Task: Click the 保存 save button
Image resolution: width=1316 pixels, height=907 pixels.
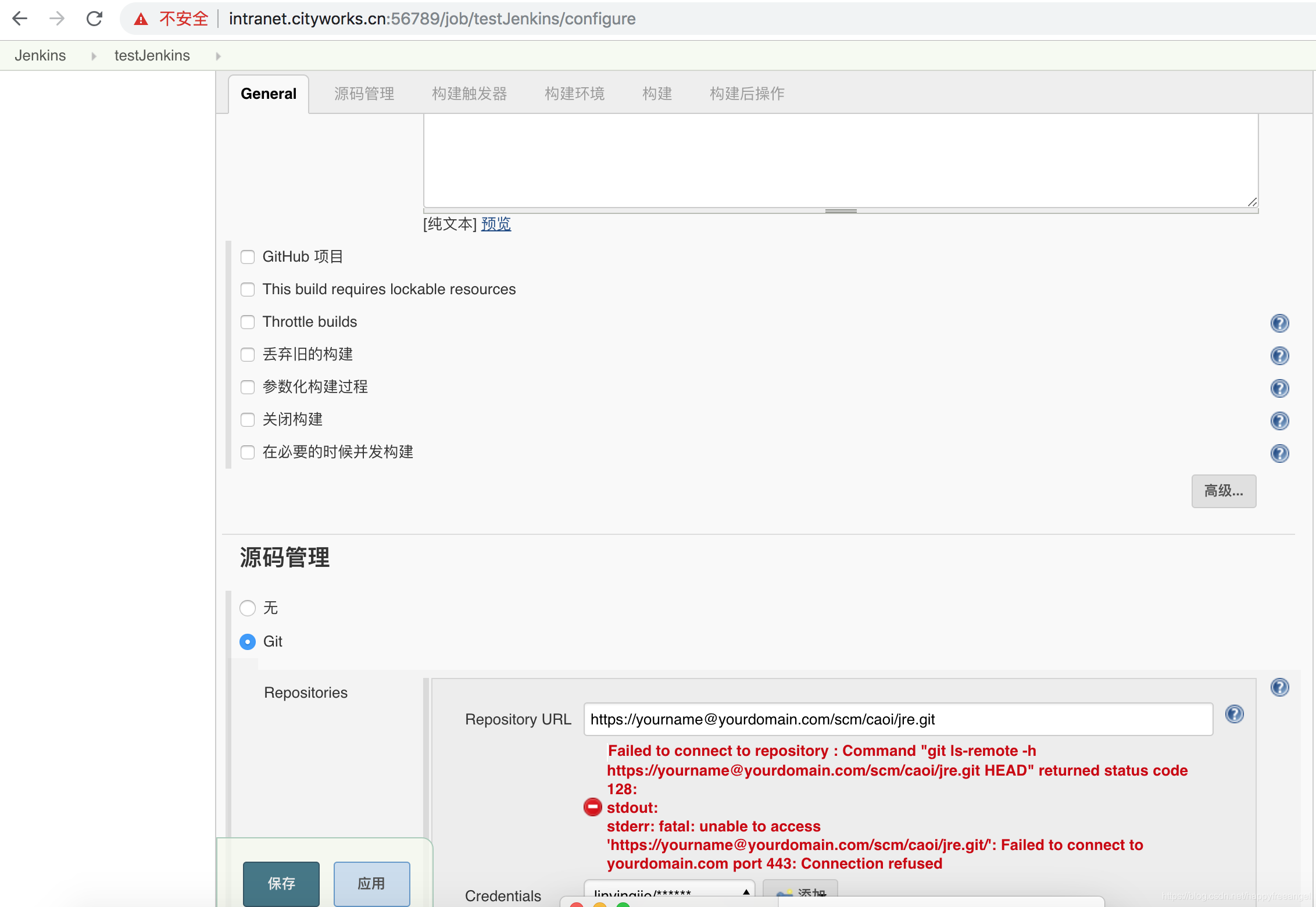Action: click(281, 883)
